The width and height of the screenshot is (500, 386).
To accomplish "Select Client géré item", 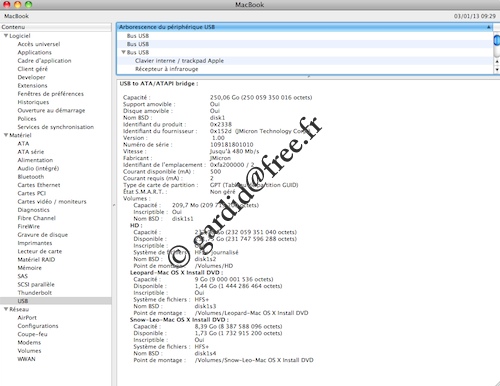I will point(32,69).
